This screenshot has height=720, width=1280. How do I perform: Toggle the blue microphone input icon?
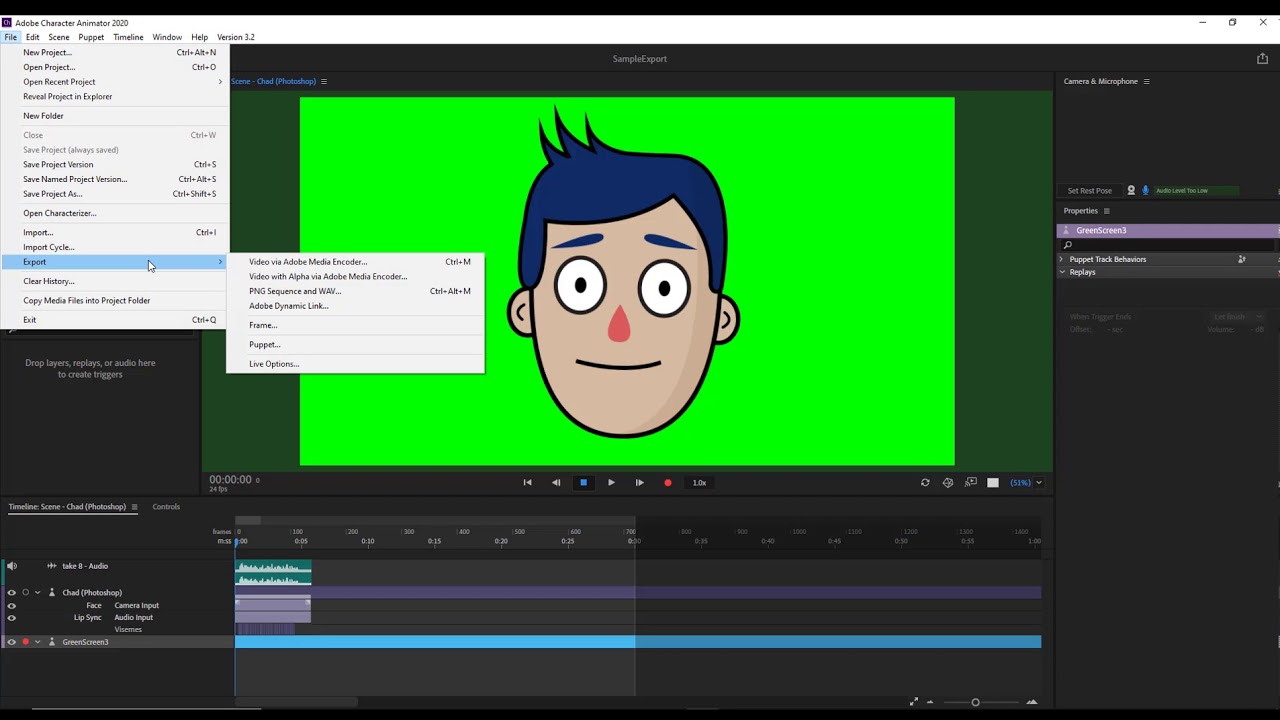pyautogui.click(x=1146, y=190)
